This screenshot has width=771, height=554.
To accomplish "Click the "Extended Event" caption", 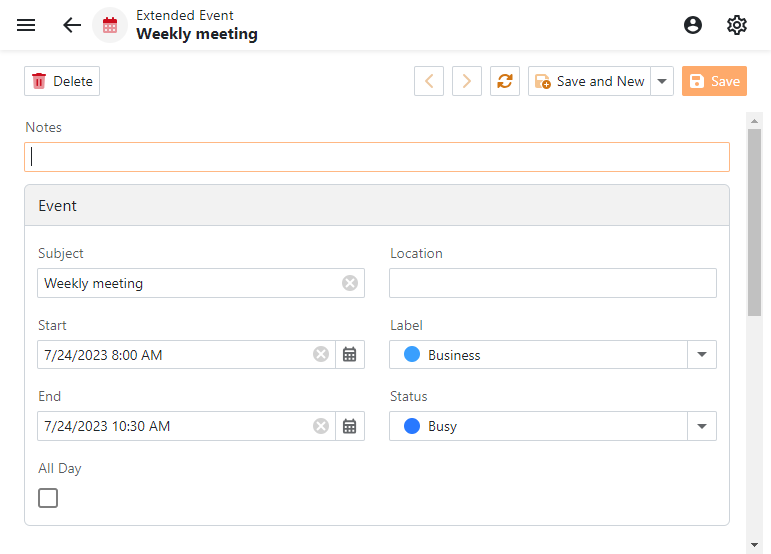I will click(184, 15).
